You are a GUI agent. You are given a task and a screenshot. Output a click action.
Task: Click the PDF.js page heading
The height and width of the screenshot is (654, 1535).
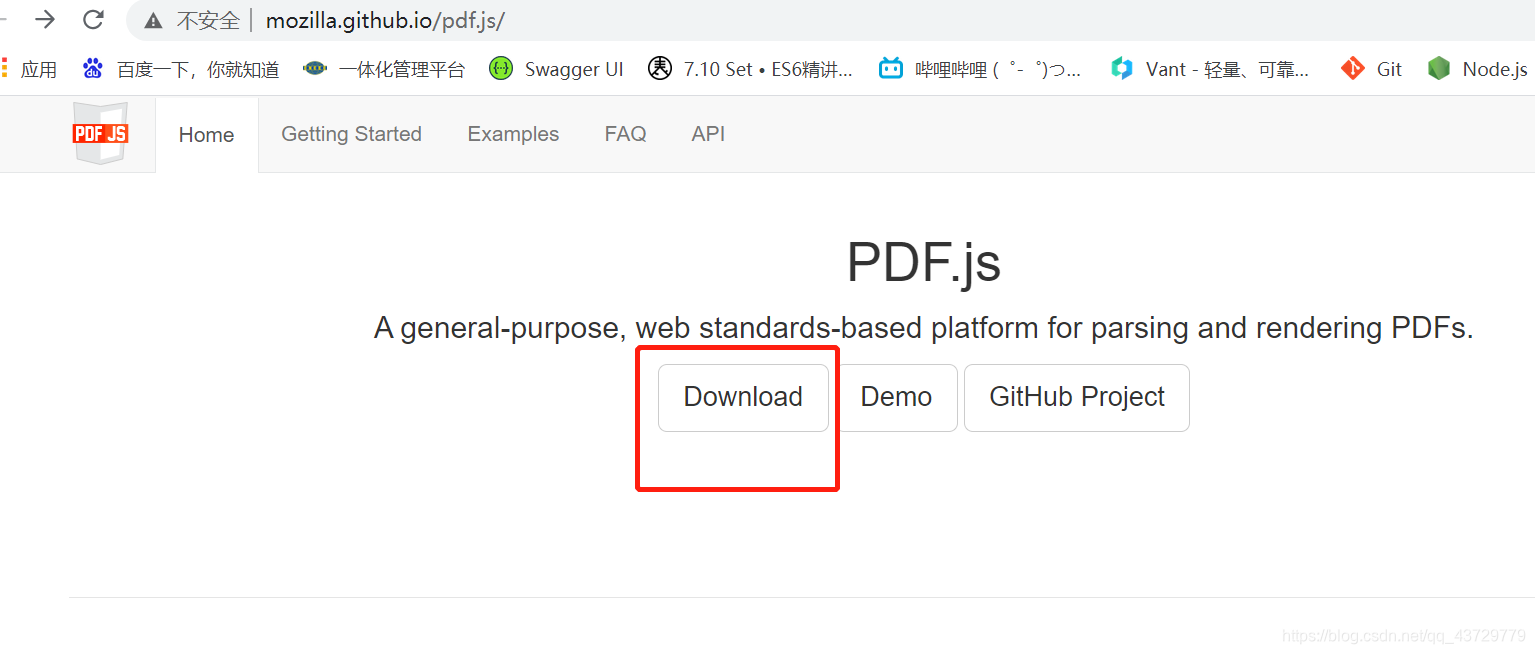pos(923,263)
